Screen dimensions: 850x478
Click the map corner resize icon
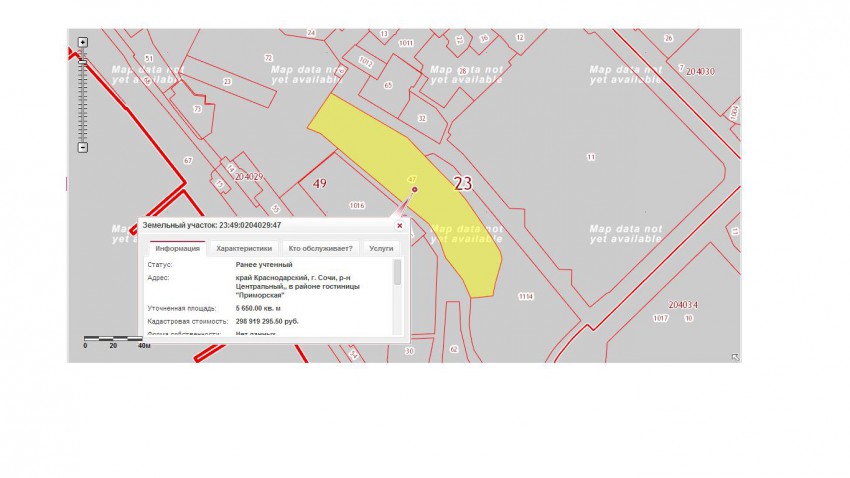pos(735,356)
